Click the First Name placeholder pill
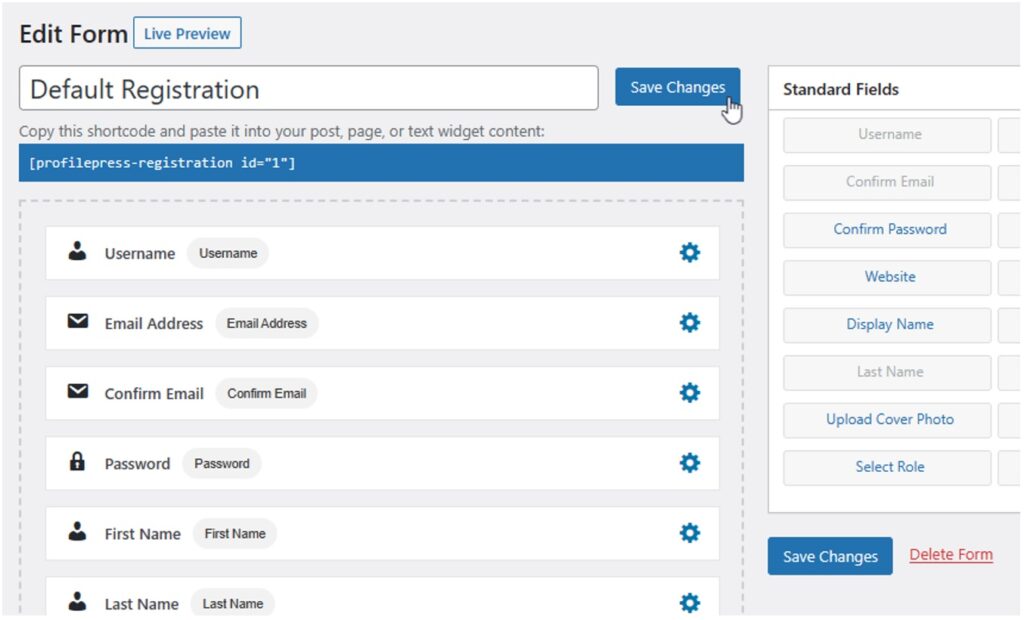 (234, 534)
